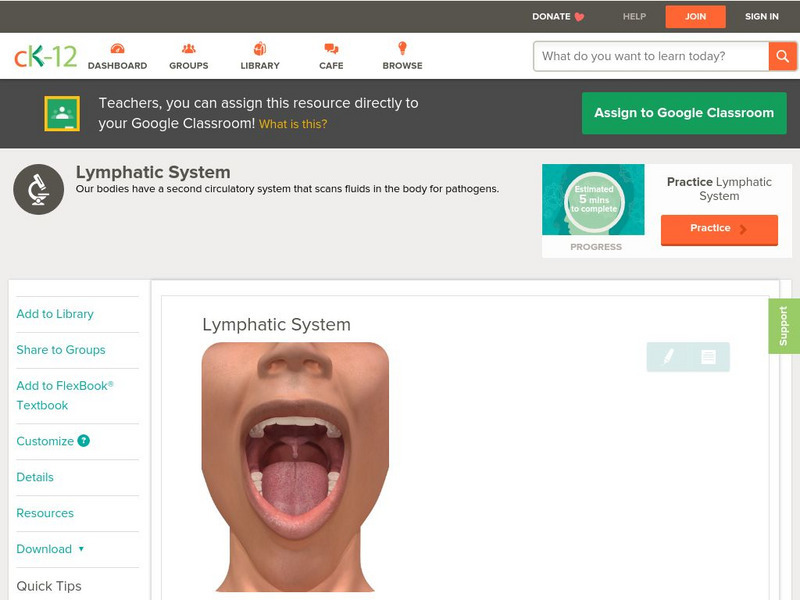Click the microscope subject icon
800x600 pixels.
[39, 189]
